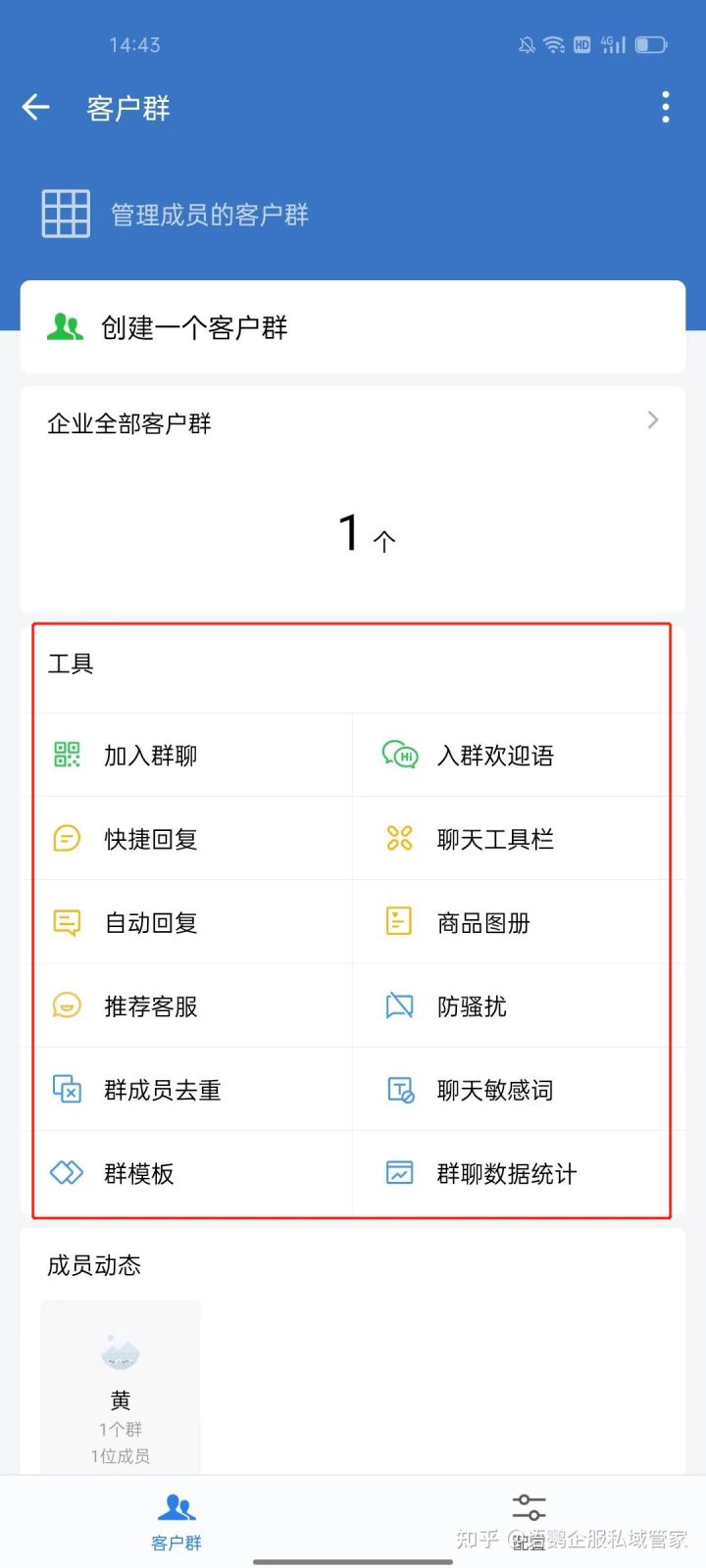Switch to the 客户群 bottom tab
Viewport: 706px width, 1568px height.
[x=176, y=1520]
